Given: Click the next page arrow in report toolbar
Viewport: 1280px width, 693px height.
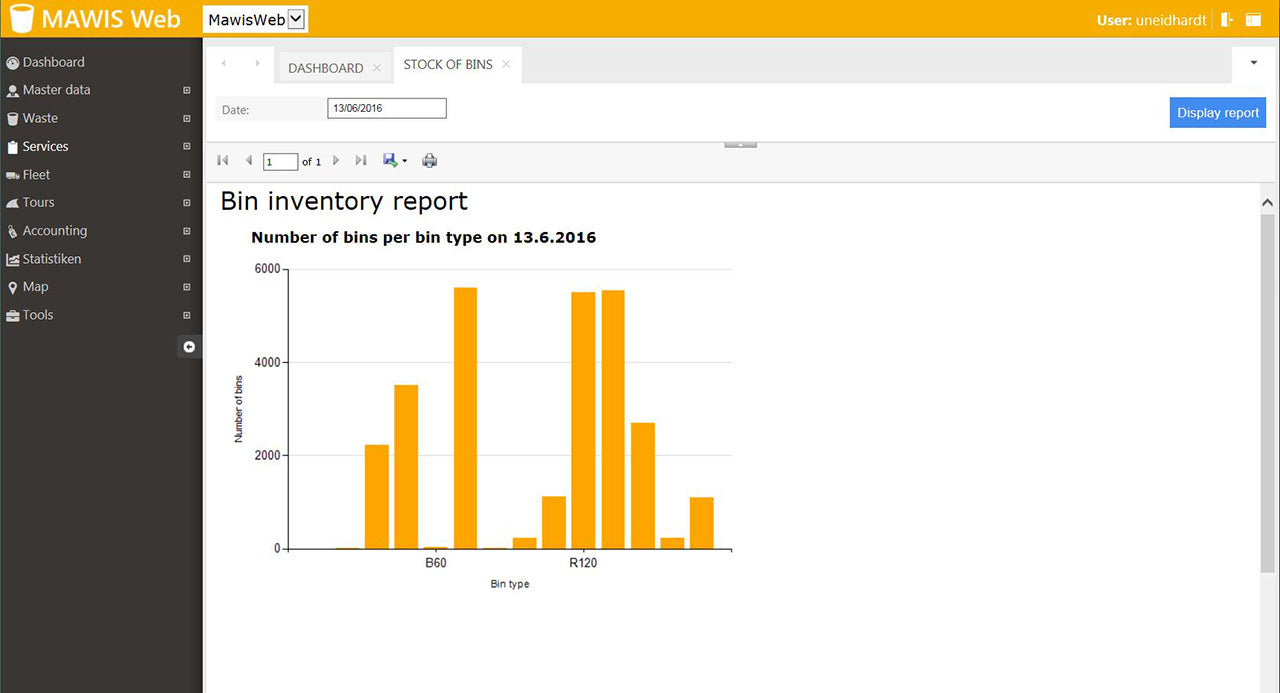Looking at the screenshot, I should (336, 161).
